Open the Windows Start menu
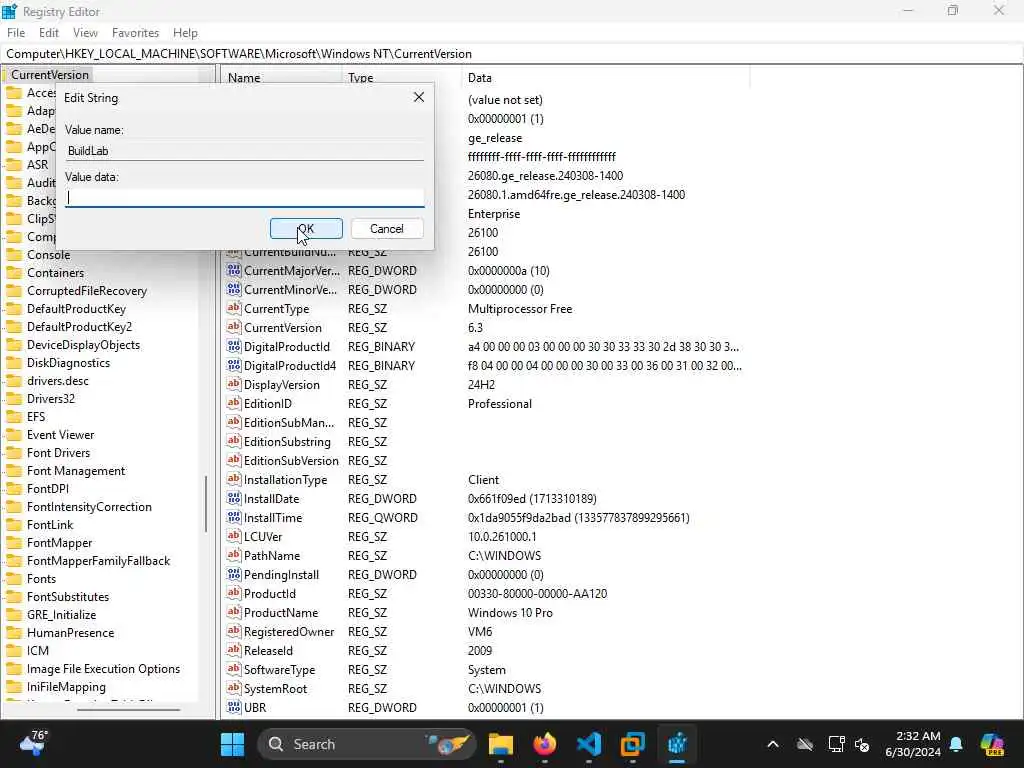This screenshot has width=1024, height=768. pos(232,744)
